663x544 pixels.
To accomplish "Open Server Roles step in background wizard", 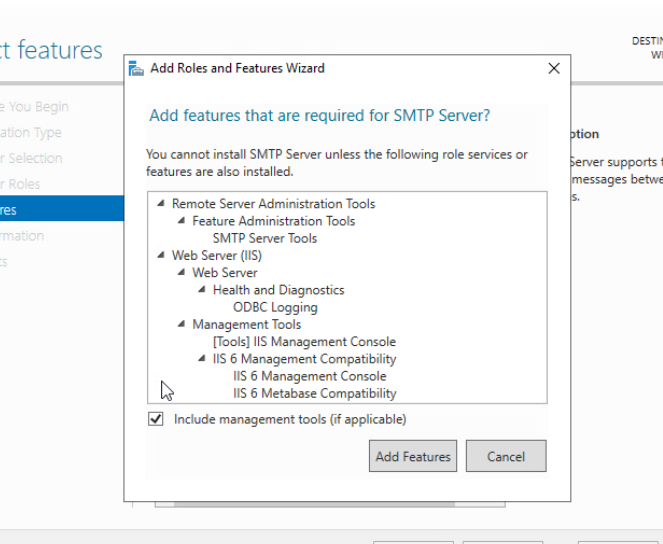I will click(20, 184).
